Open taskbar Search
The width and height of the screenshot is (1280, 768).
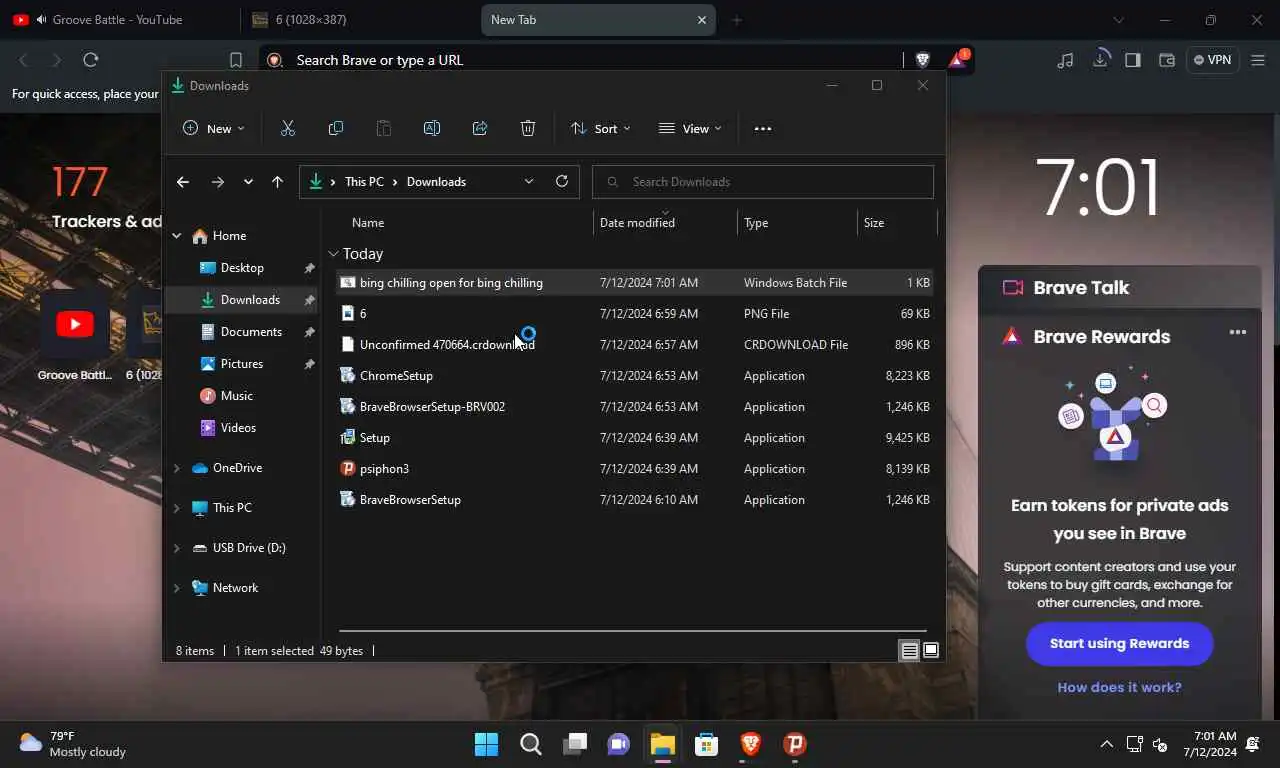[x=531, y=744]
